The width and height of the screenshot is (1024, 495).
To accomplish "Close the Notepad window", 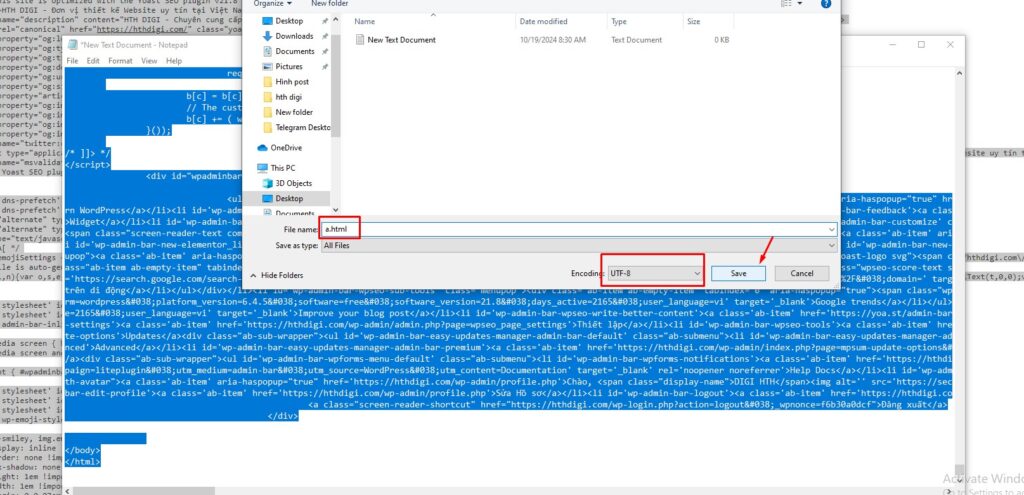I will [950, 44].
